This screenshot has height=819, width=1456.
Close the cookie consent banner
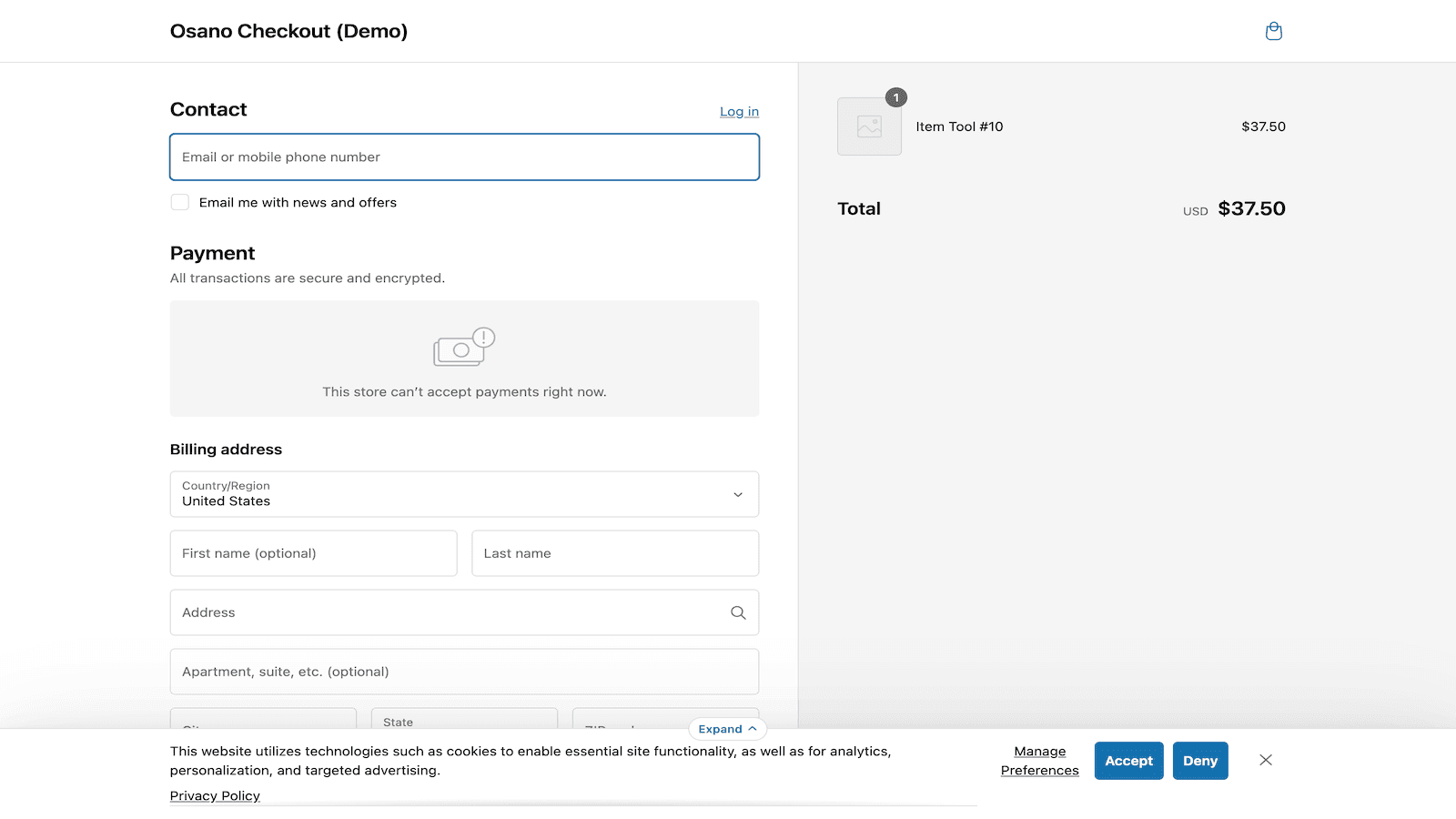[1265, 760]
